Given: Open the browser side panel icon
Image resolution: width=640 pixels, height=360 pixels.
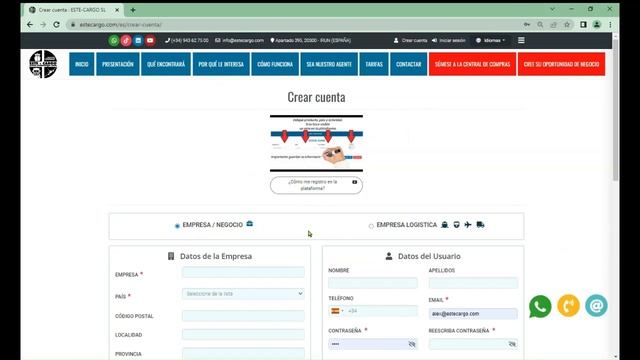Looking at the screenshot, I should point(583,24).
